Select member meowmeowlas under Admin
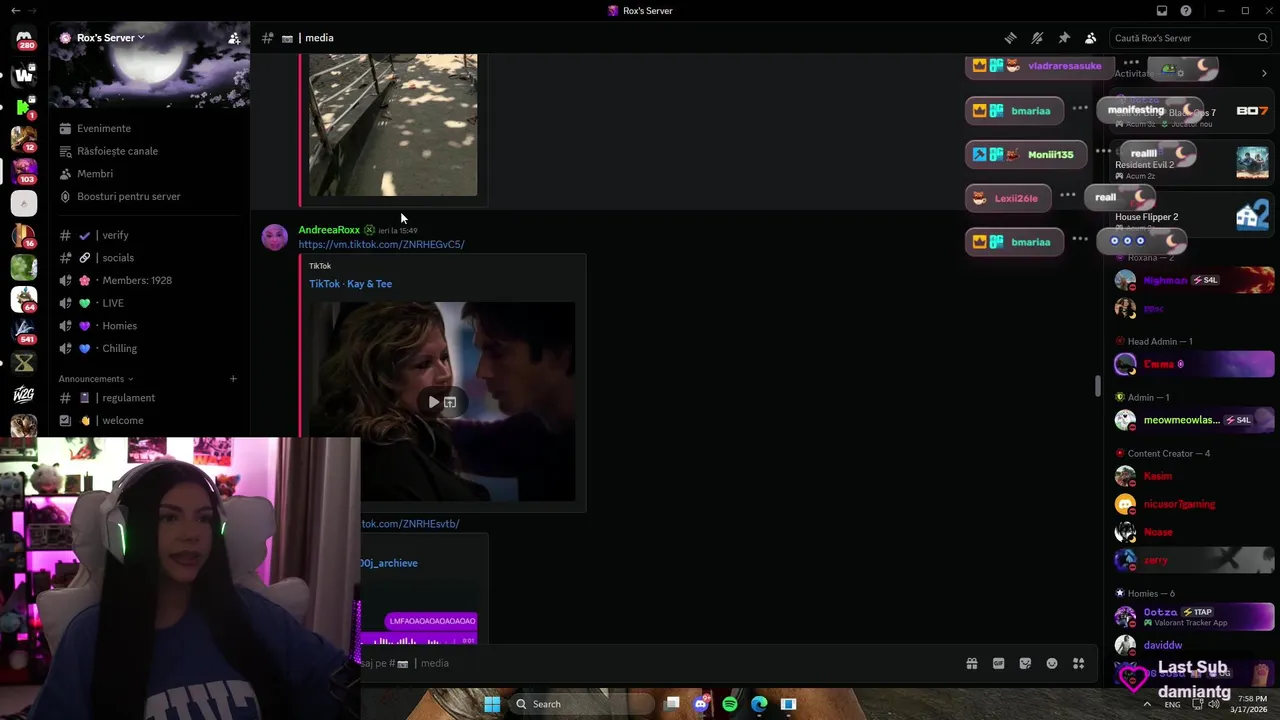The image size is (1280, 720). 1194,420
